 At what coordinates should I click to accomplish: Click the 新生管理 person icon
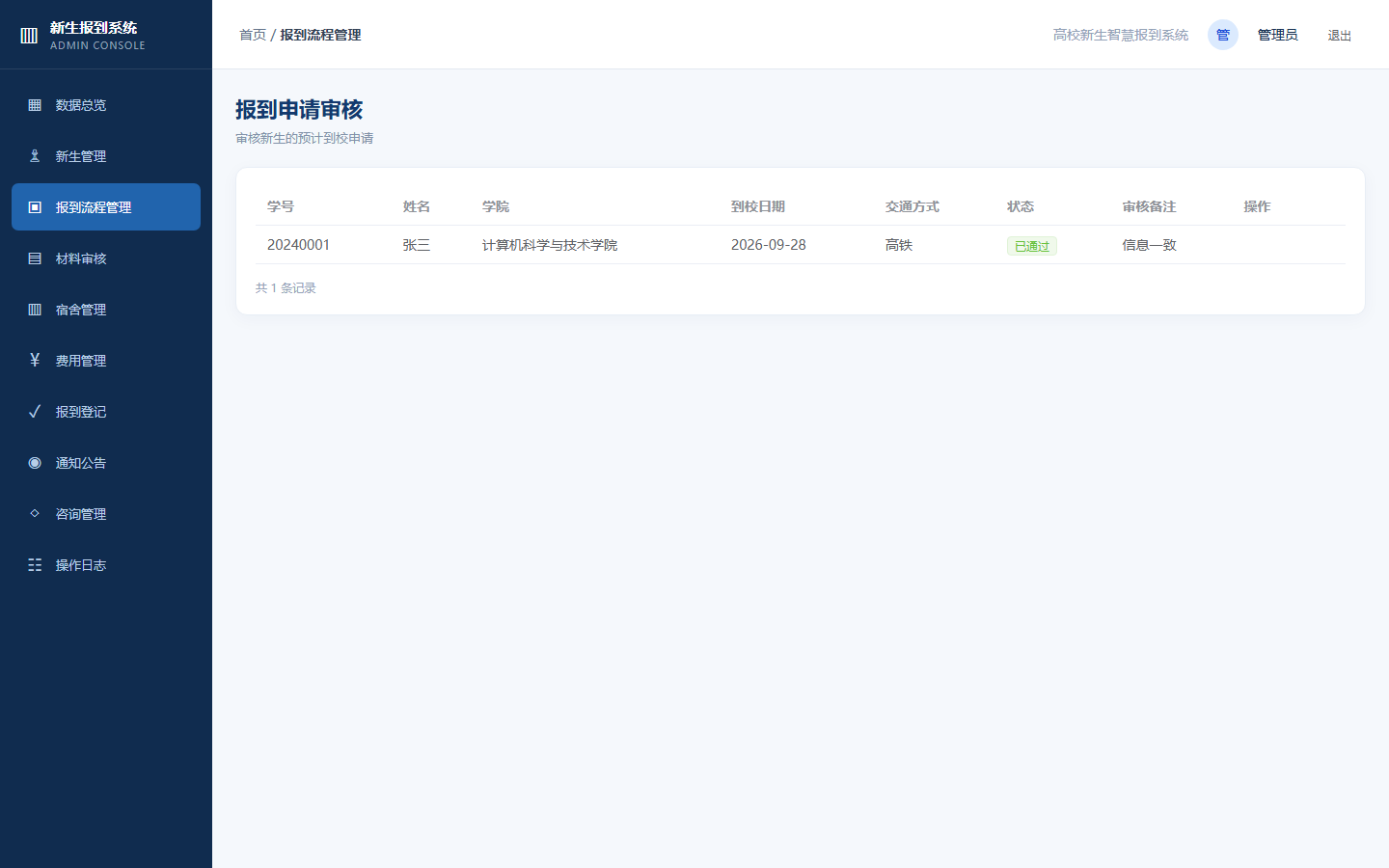(x=35, y=156)
